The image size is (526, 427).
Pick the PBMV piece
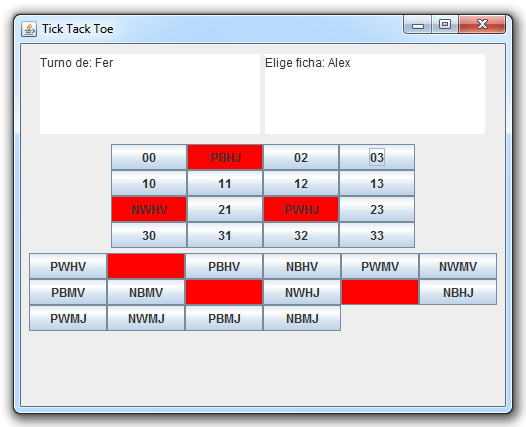(68, 292)
